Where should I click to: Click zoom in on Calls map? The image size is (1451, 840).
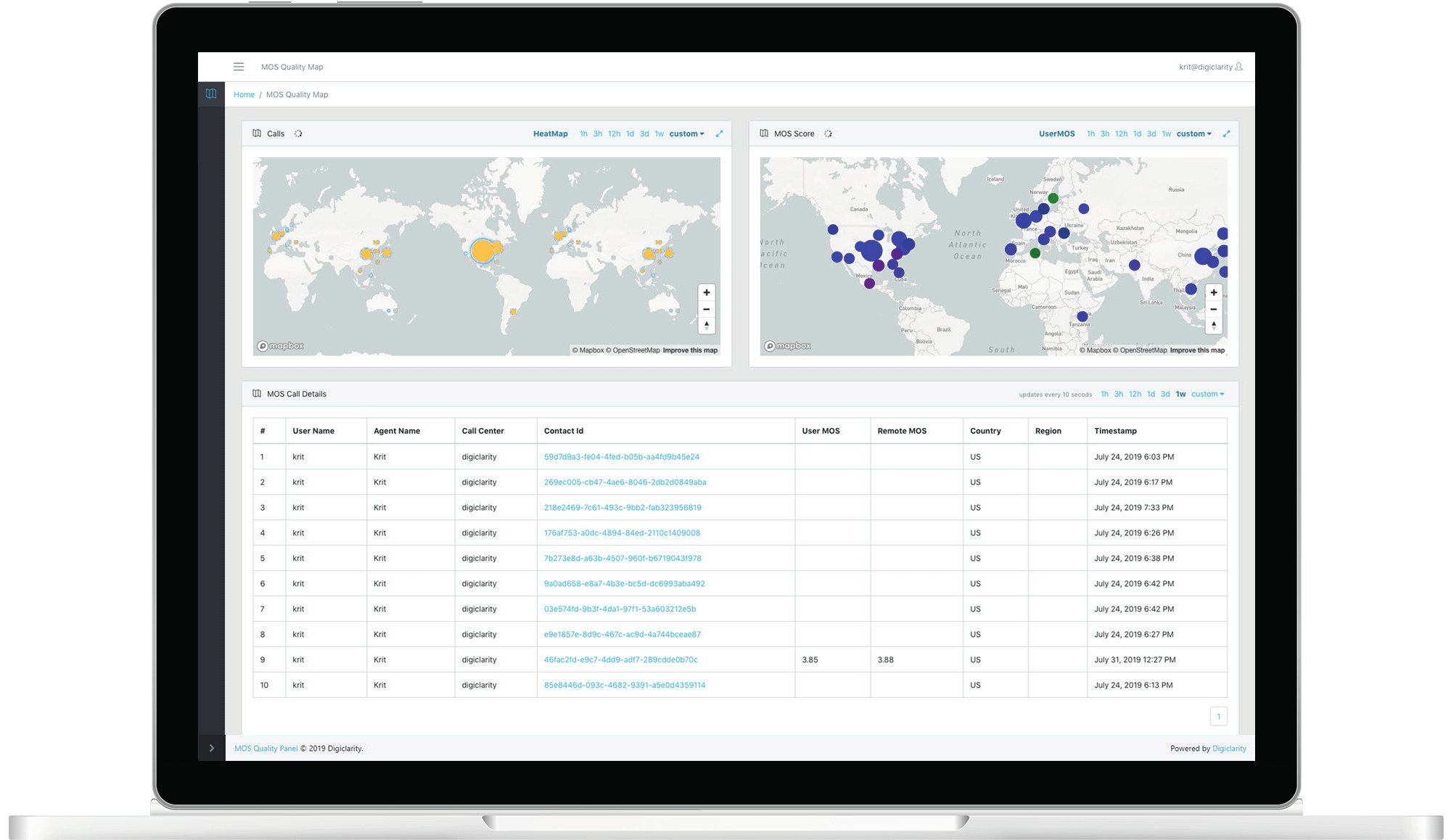pyautogui.click(x=707, y=292)
